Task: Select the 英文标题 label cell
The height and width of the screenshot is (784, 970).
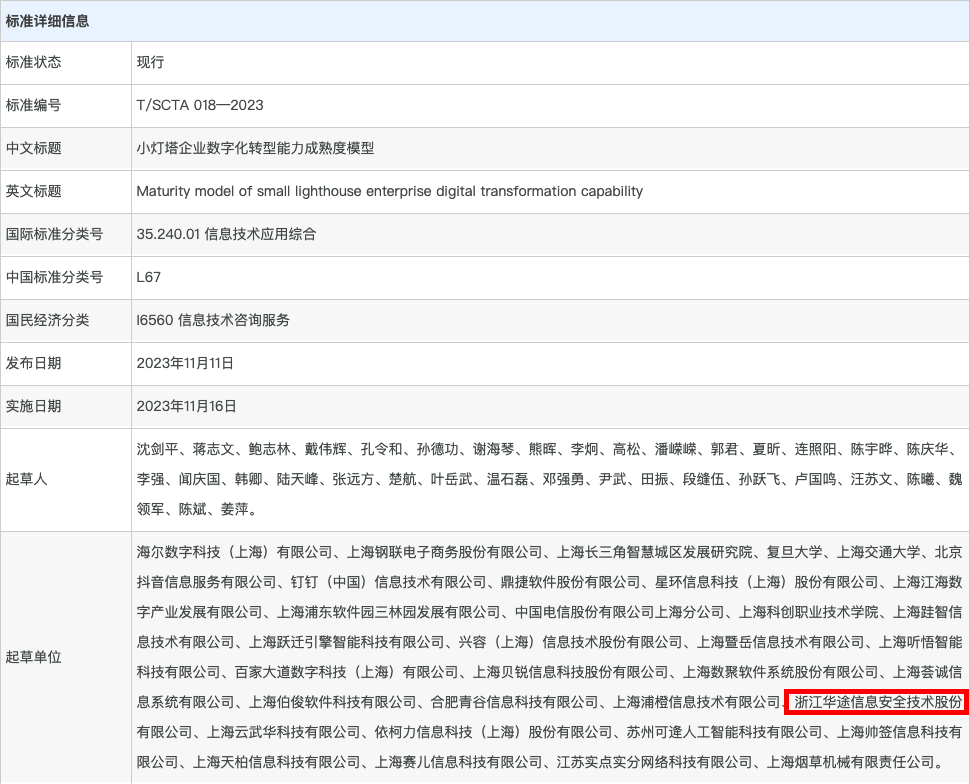Action: coord(34,191)
